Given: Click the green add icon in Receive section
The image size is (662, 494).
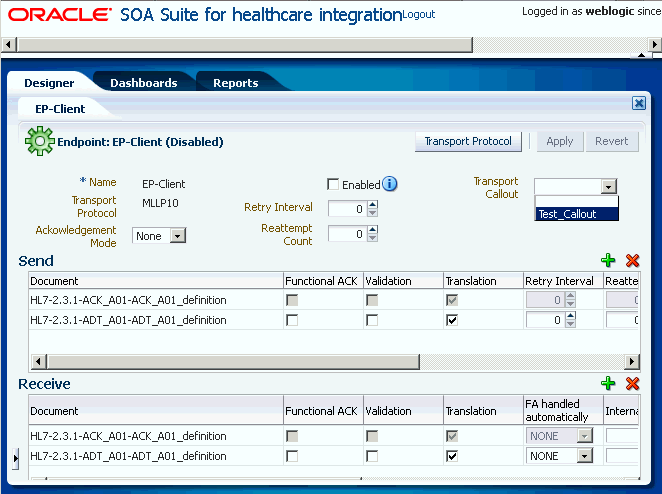Looking at the screenshot, I should tap(608, 383).
